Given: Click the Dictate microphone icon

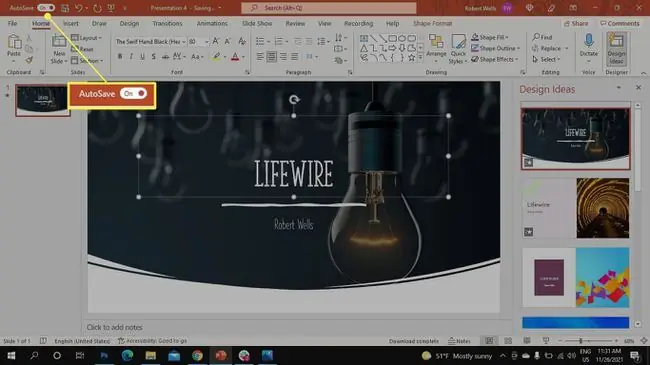Looking at the screenshot, I should click(x=589, y=41).
